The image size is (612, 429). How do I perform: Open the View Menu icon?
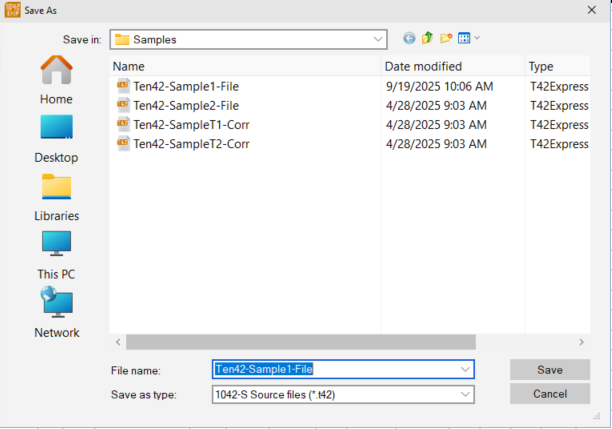click(x=464, y=38)
